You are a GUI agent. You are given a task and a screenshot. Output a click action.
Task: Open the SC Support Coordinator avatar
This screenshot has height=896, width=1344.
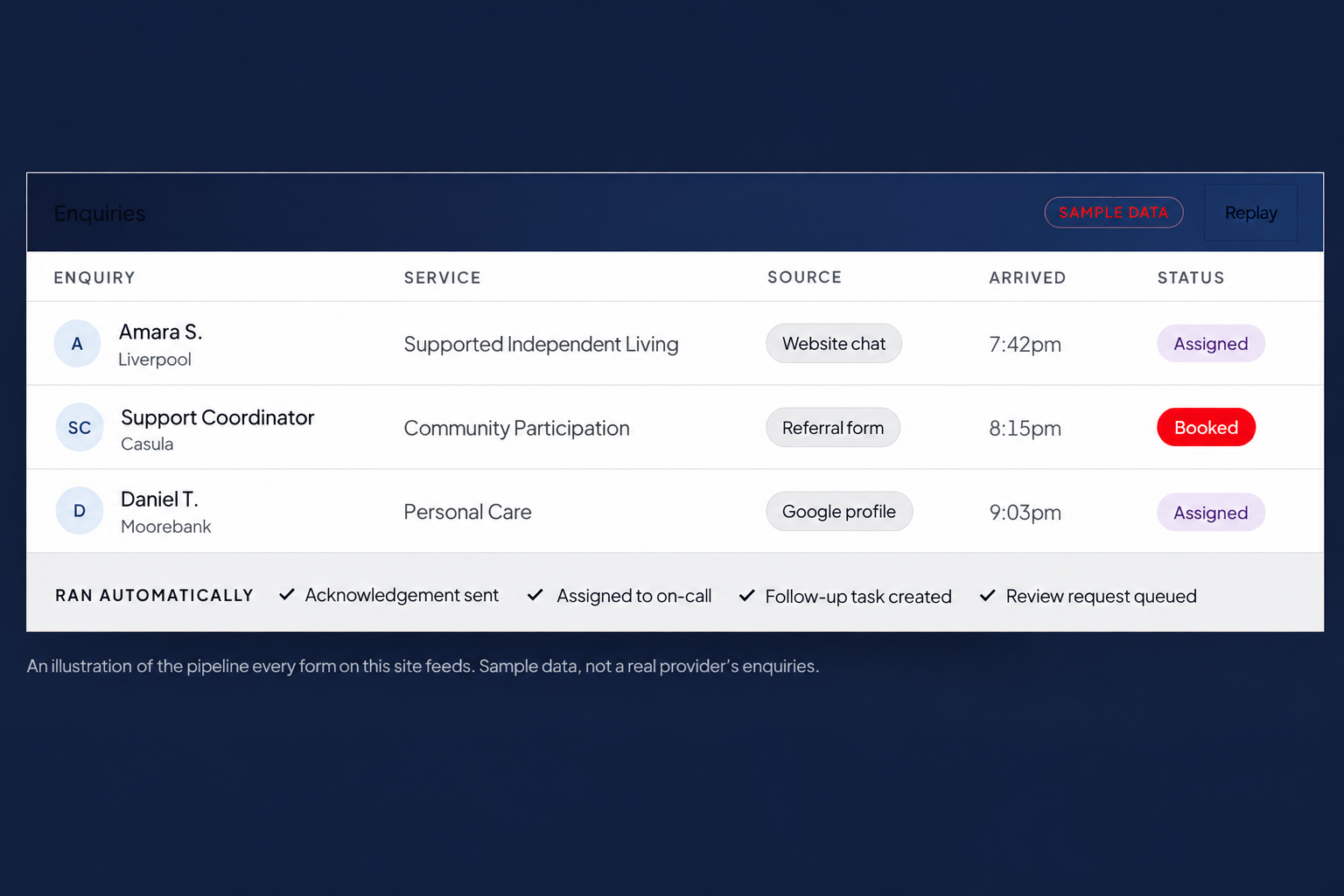80,428
